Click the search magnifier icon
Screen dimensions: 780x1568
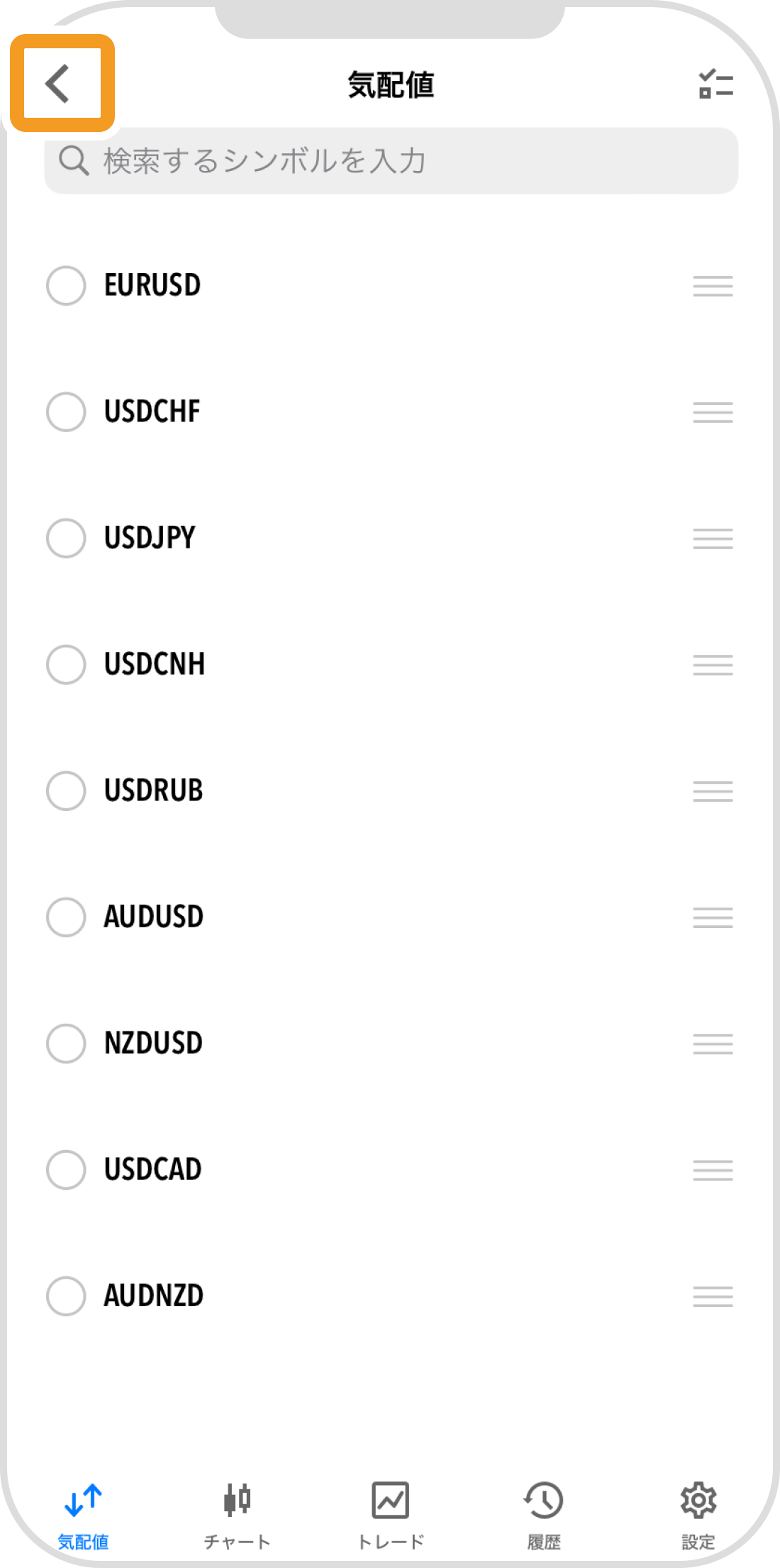(74, 160)
